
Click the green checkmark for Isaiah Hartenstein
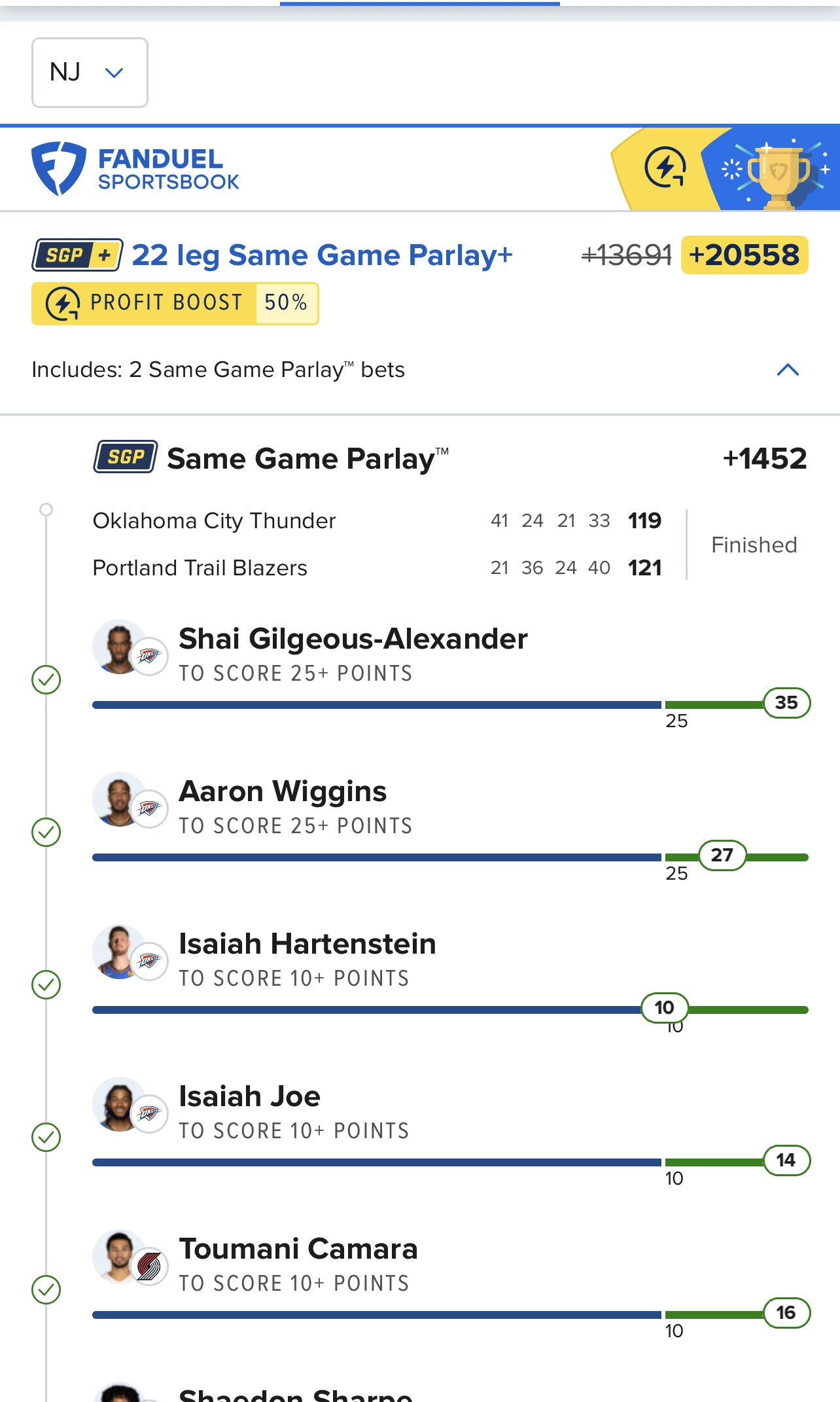46,984
